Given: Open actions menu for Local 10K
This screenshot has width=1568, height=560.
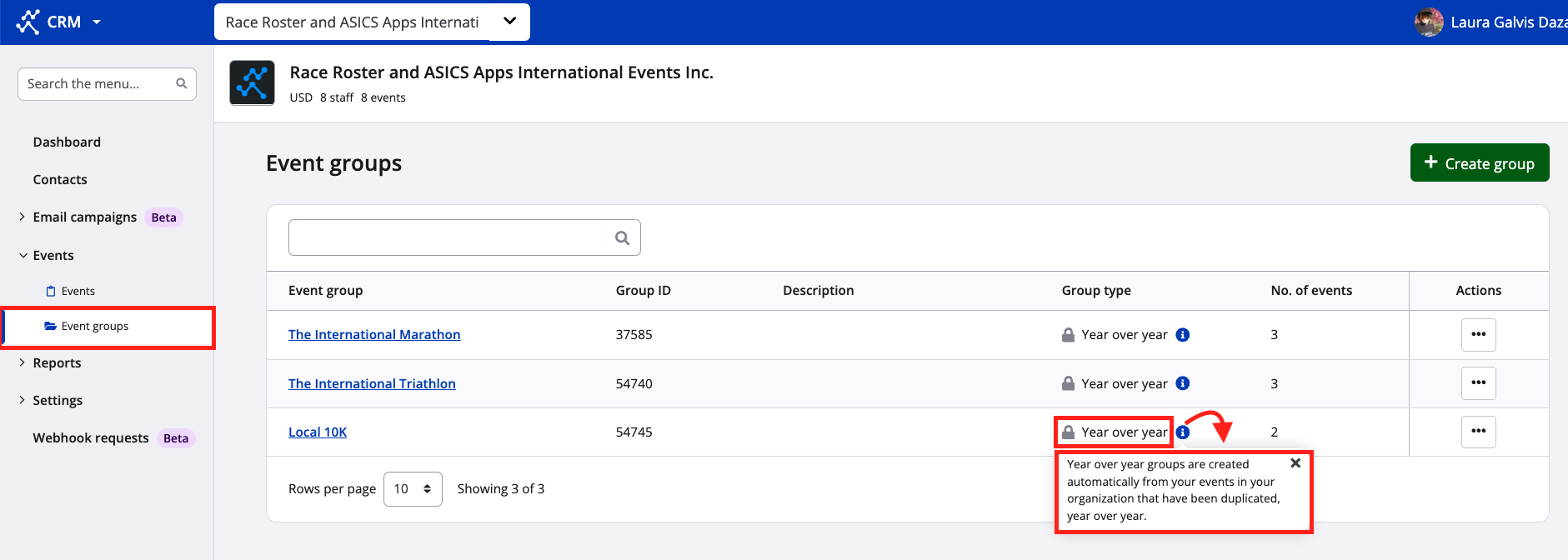Looking at the screenshot, I should (1478, 432).
